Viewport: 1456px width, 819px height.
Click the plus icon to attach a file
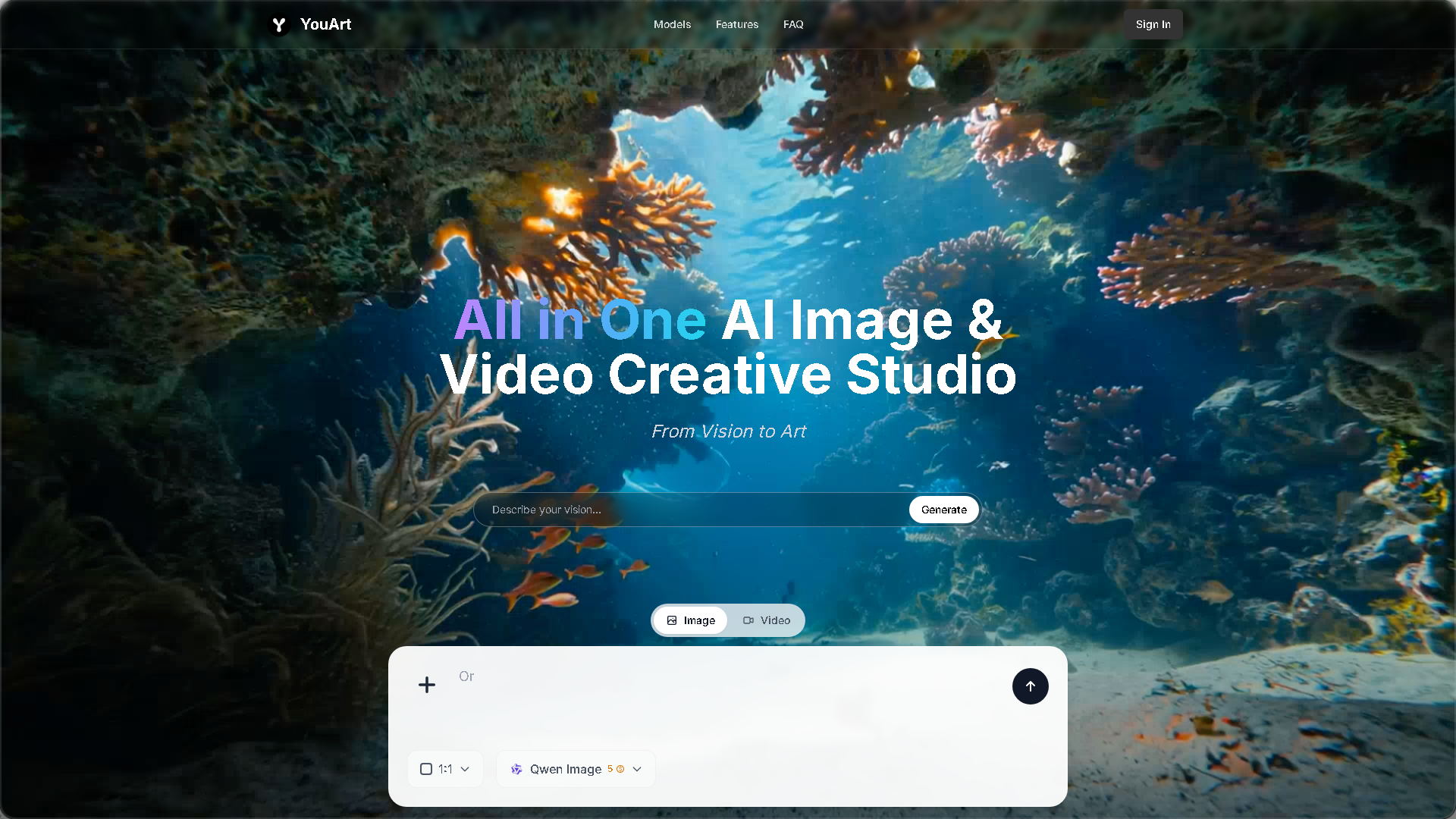coord(426,685)
